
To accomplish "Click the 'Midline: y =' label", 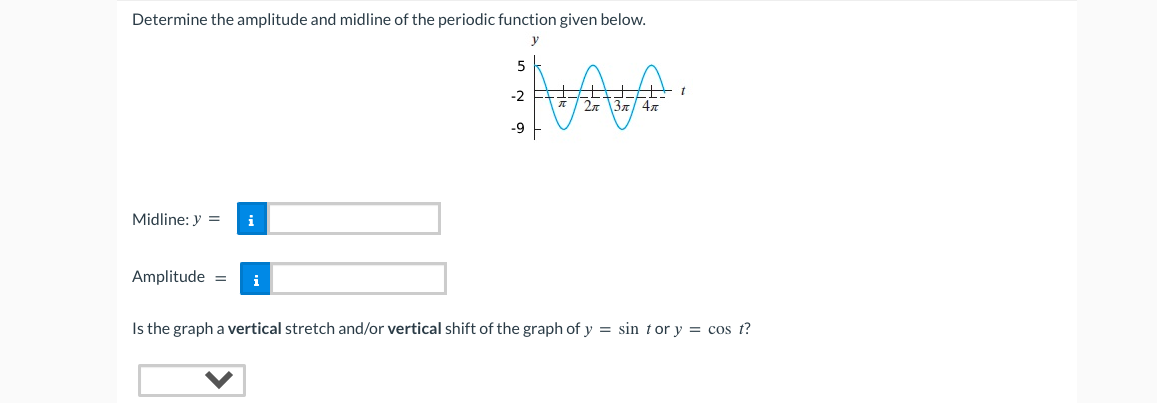I will tap(176, 219).
